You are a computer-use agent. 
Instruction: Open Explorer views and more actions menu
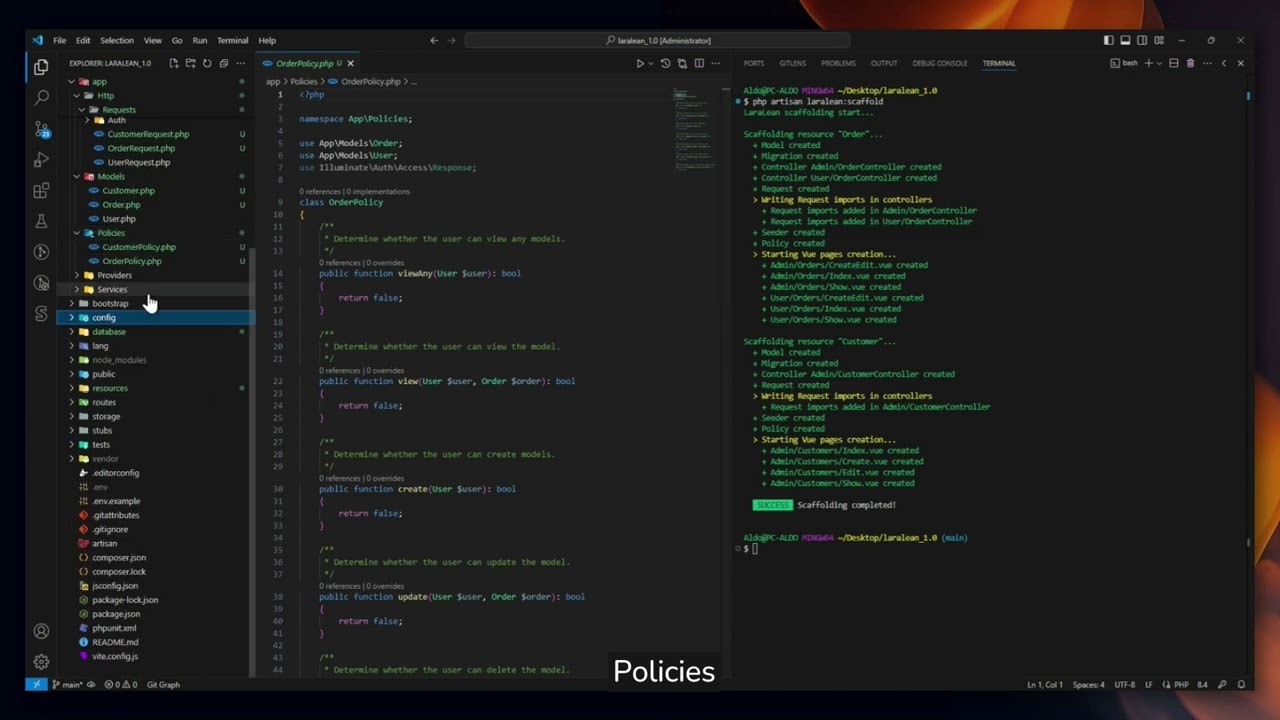point(240,63)
